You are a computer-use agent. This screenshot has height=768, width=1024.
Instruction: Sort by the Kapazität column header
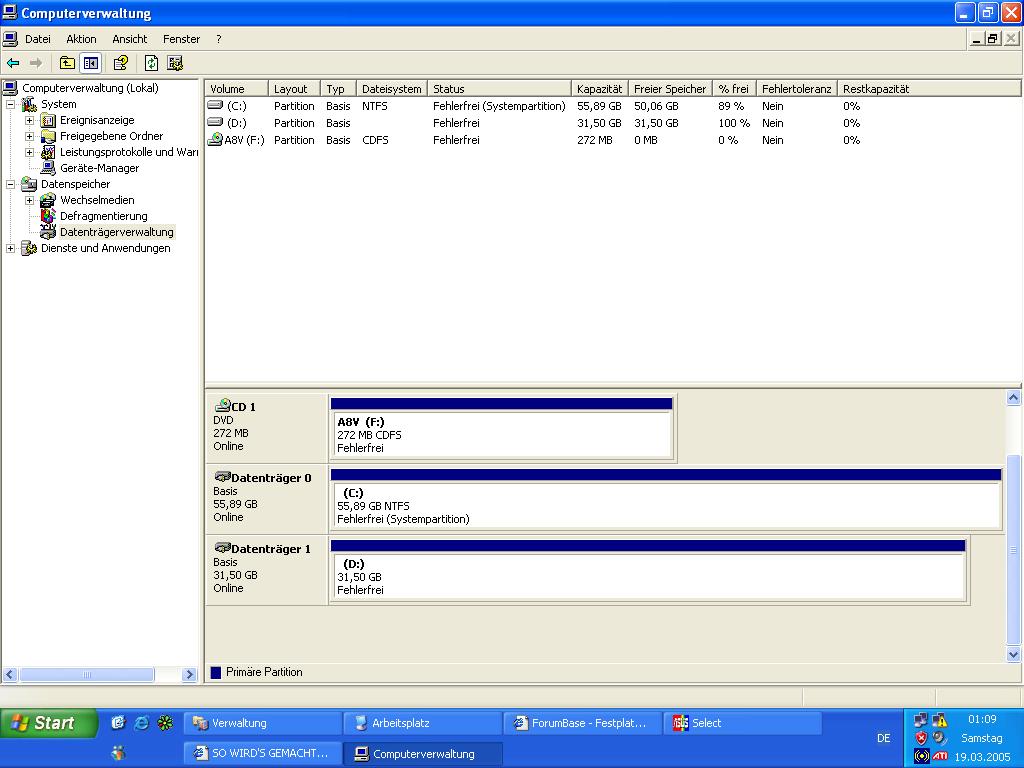(600, 89)
